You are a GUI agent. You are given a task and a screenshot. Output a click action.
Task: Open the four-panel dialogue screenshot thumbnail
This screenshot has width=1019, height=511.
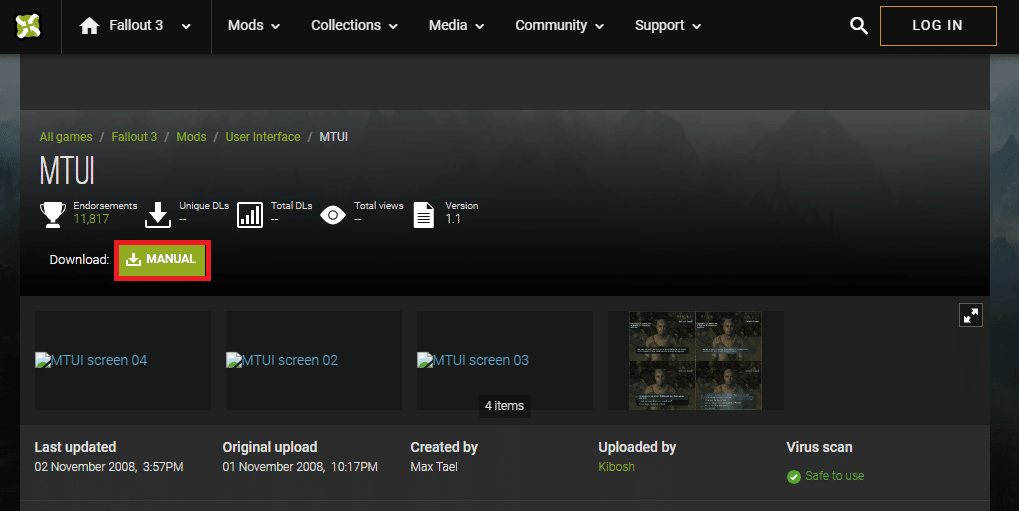click(695, 360)
